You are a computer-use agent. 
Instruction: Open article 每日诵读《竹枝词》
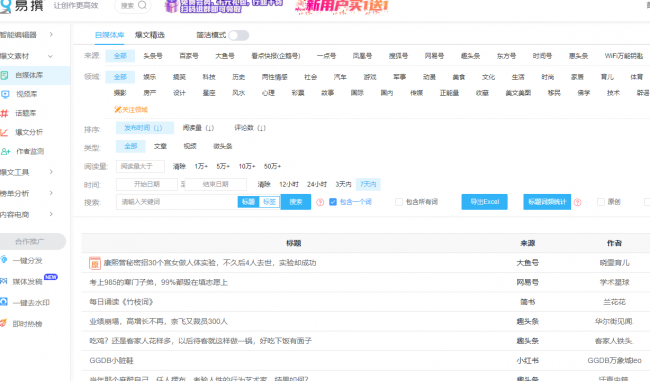[x=121, y=302]
